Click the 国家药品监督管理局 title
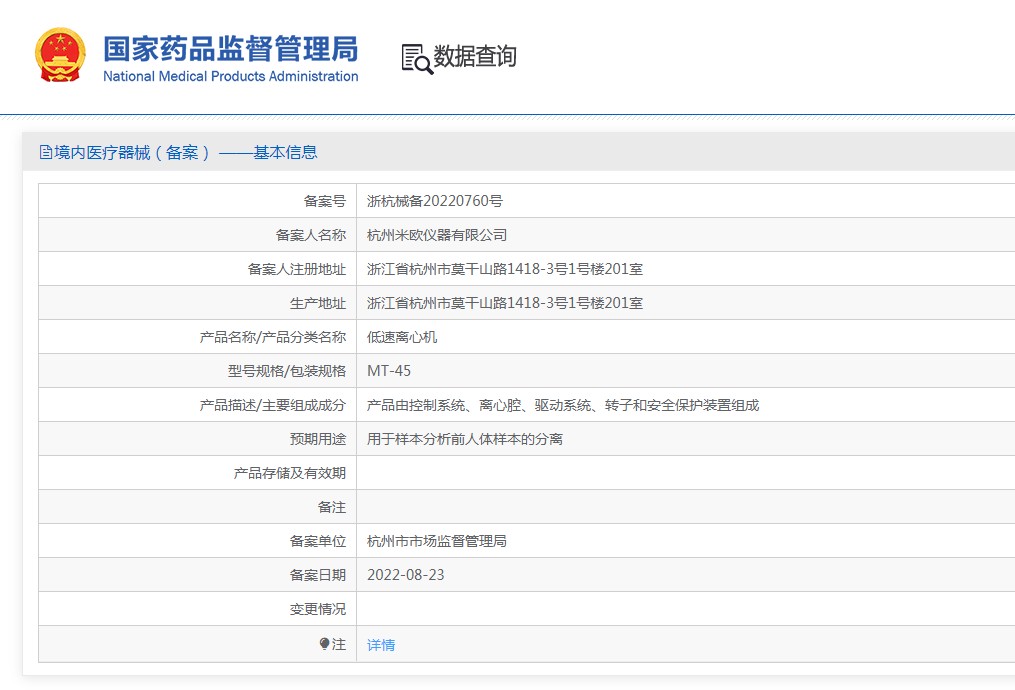The width and height of the screenshot is (1015, 690). [x=230, y=49]
